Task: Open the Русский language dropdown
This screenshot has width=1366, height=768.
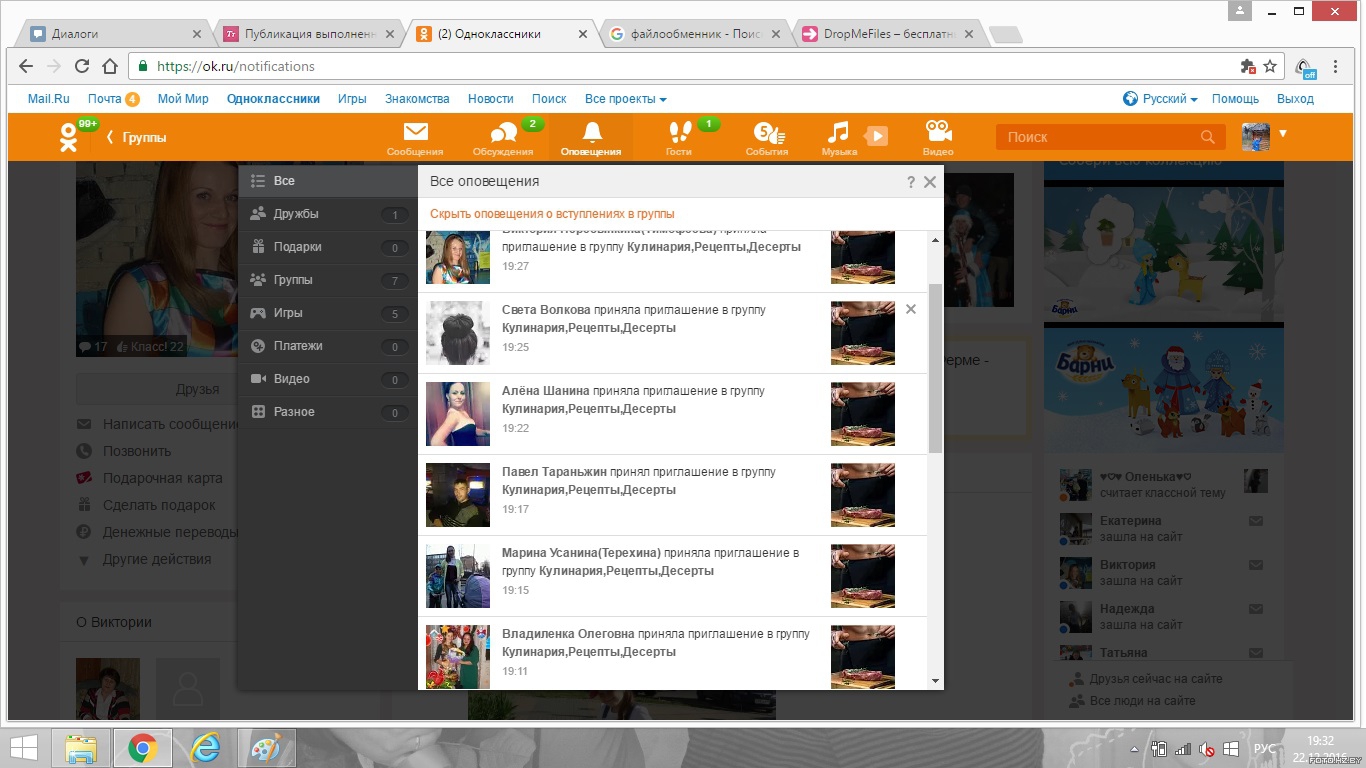Action: coord(1160,99)
